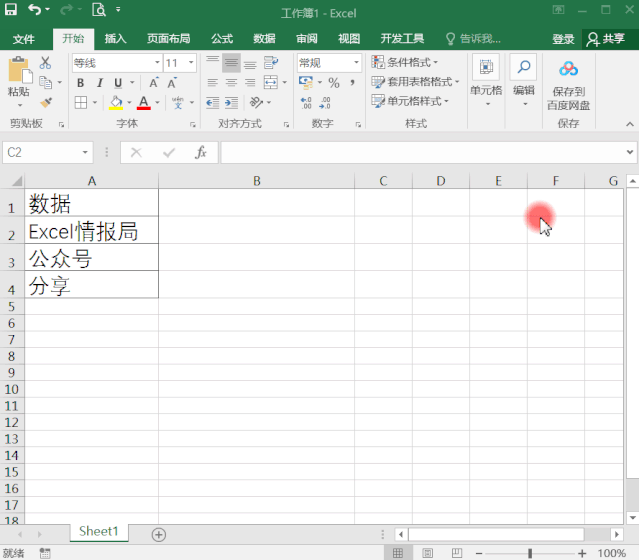
Task: Apply red font color
Action: click(143, 102)
